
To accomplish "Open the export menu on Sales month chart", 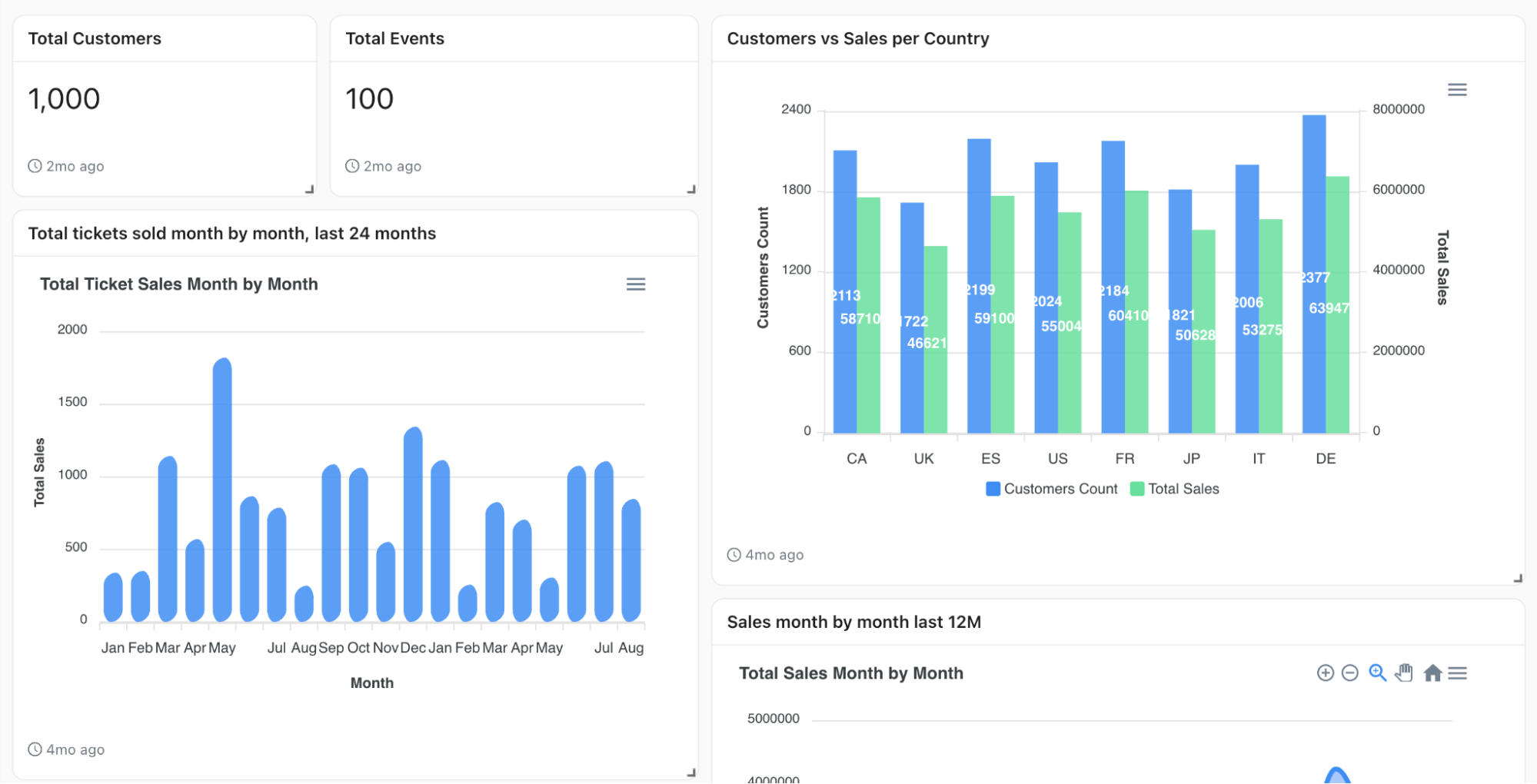I will coord(1458,673).
